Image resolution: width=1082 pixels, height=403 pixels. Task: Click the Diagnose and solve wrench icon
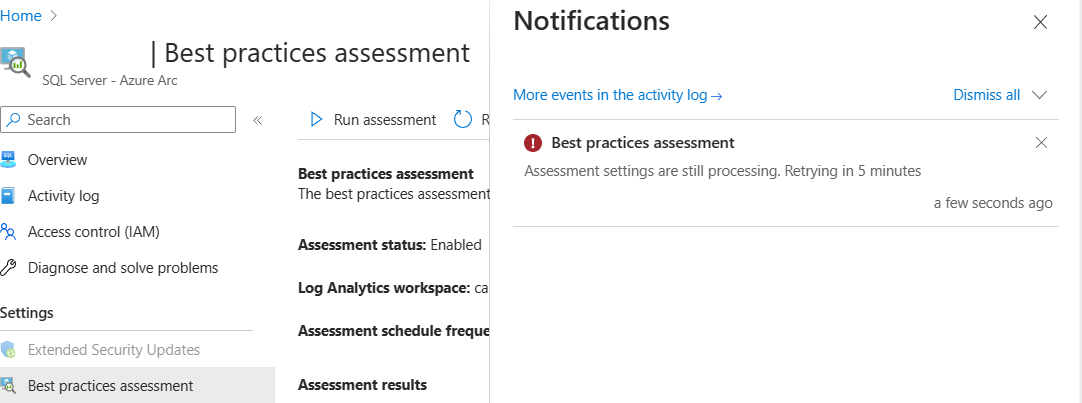pos(9,268)
